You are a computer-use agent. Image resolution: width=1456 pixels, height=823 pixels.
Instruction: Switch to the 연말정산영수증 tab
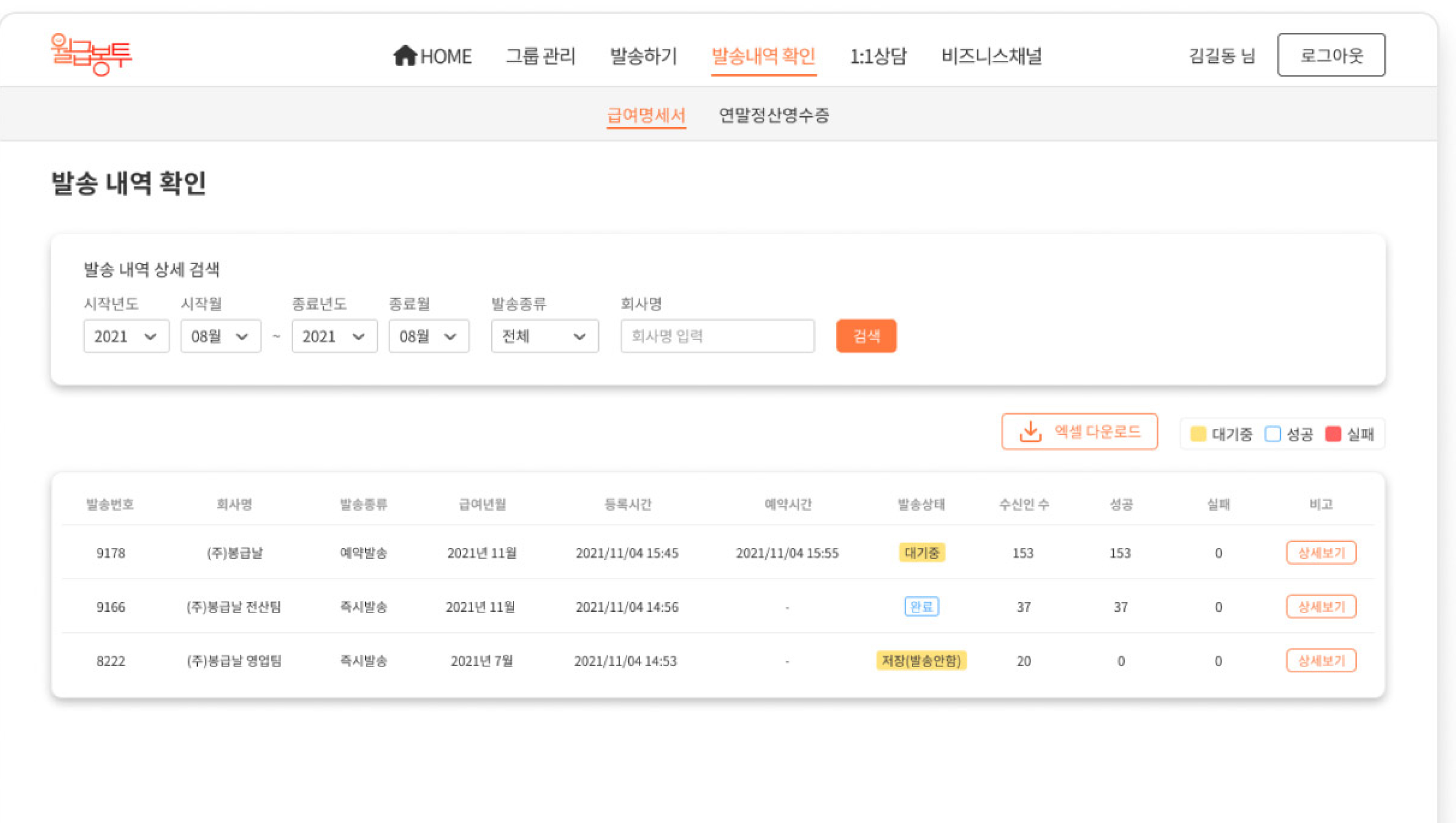[x=774, y=115]
